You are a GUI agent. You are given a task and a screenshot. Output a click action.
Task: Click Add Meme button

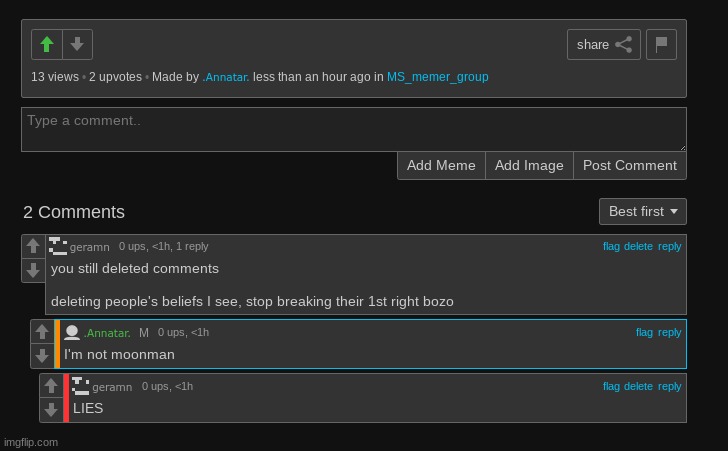[x=441, y=165]
